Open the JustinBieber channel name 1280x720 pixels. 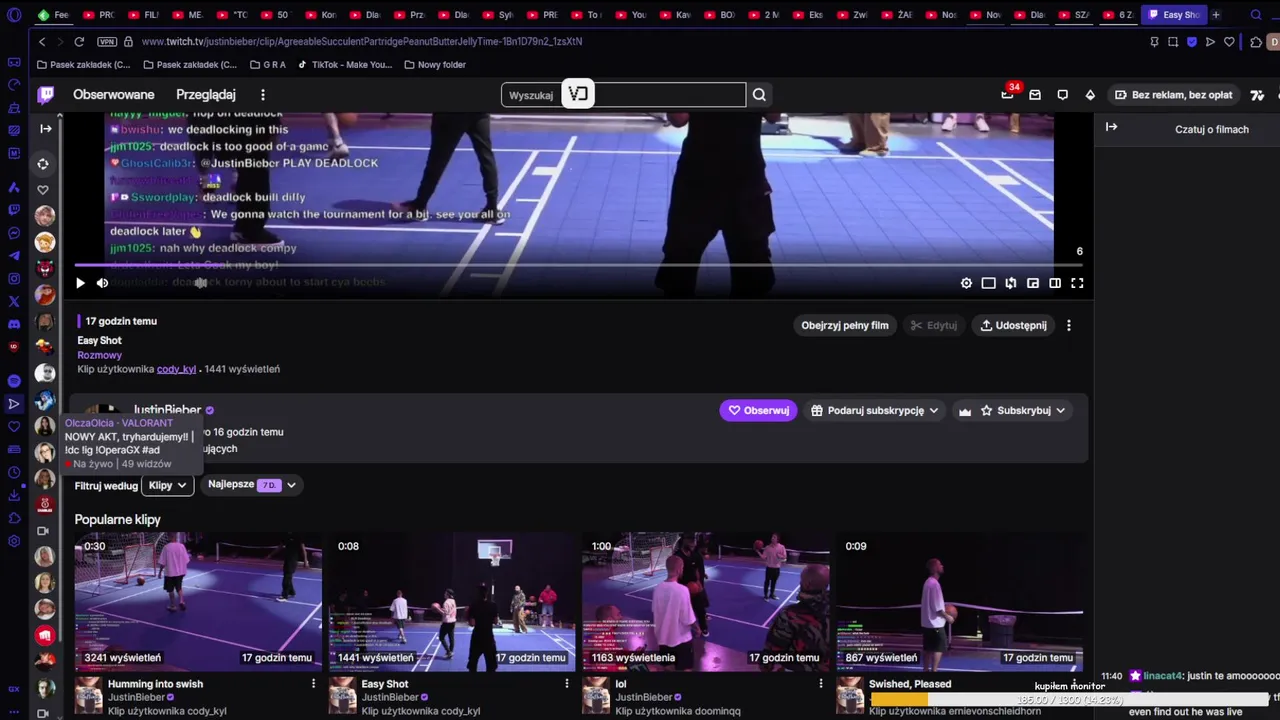pos(167,410)
